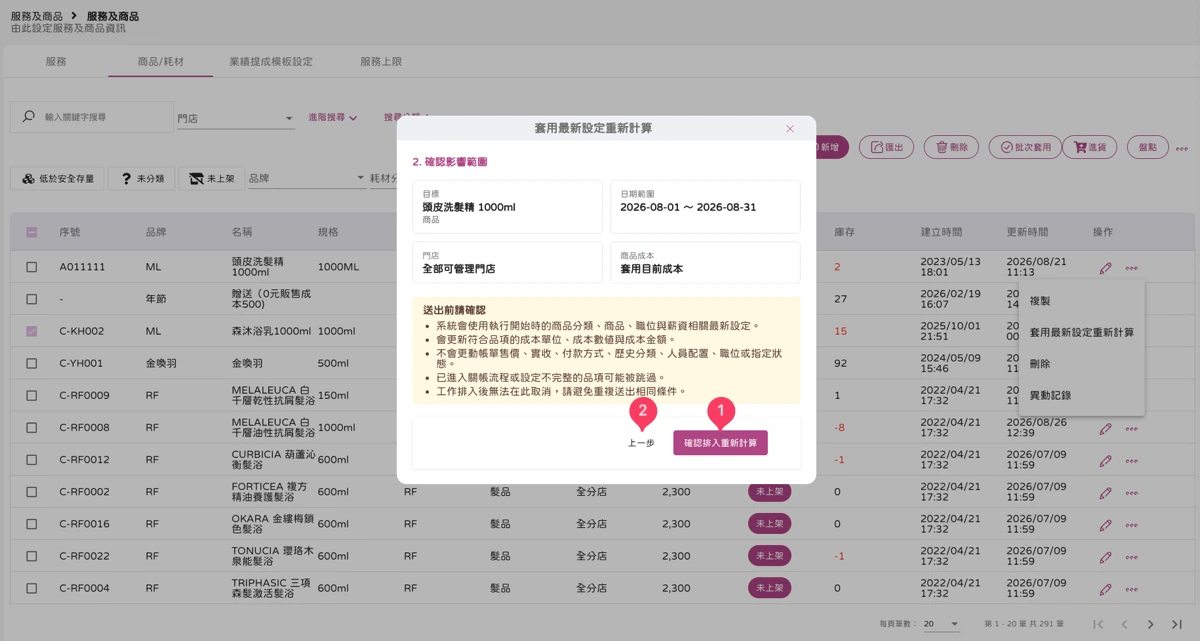
Task: Open the 品牌 brand filter dropdown
Action: [x=306, y=178]
